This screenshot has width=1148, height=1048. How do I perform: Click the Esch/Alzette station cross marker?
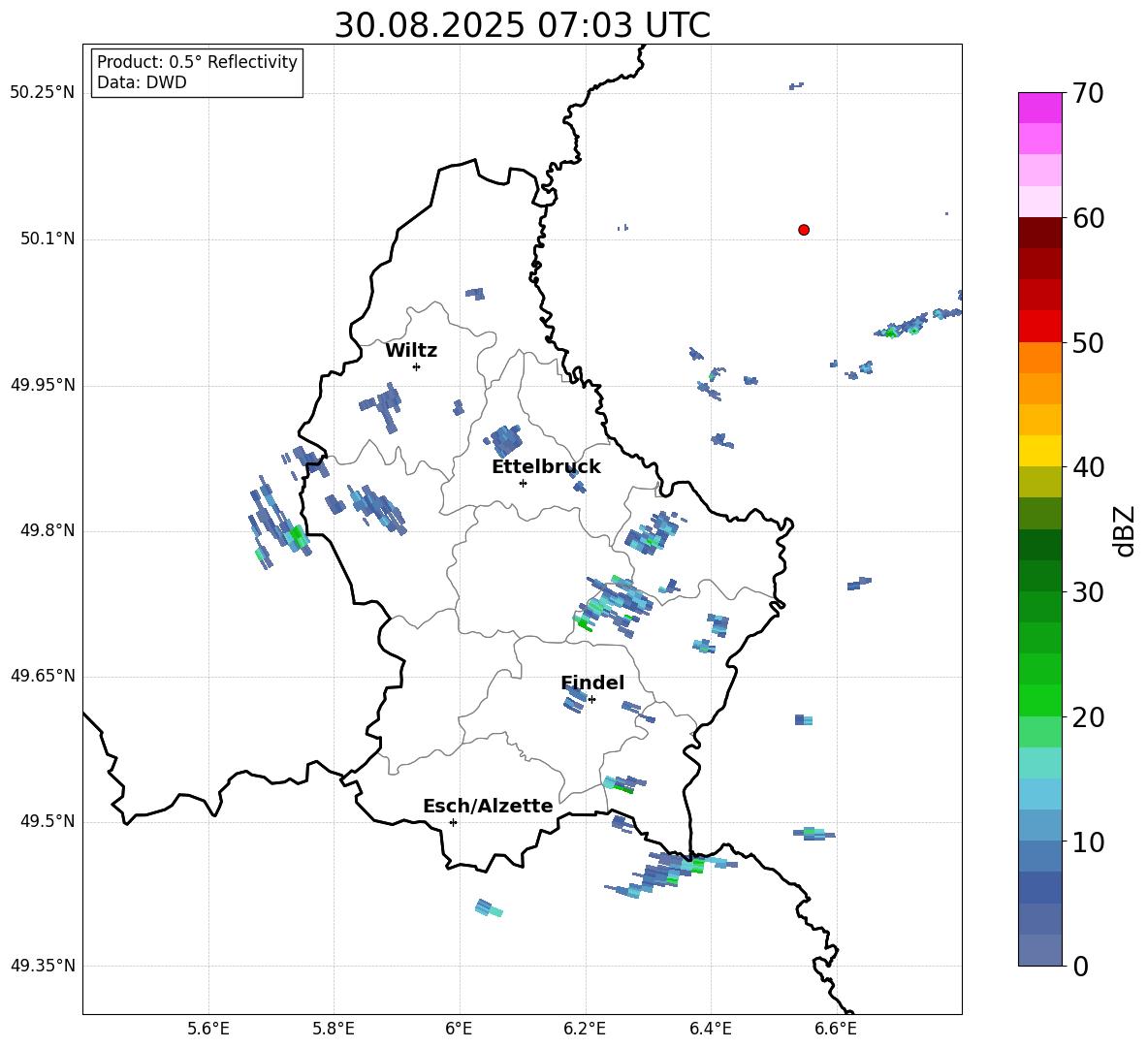453,822
